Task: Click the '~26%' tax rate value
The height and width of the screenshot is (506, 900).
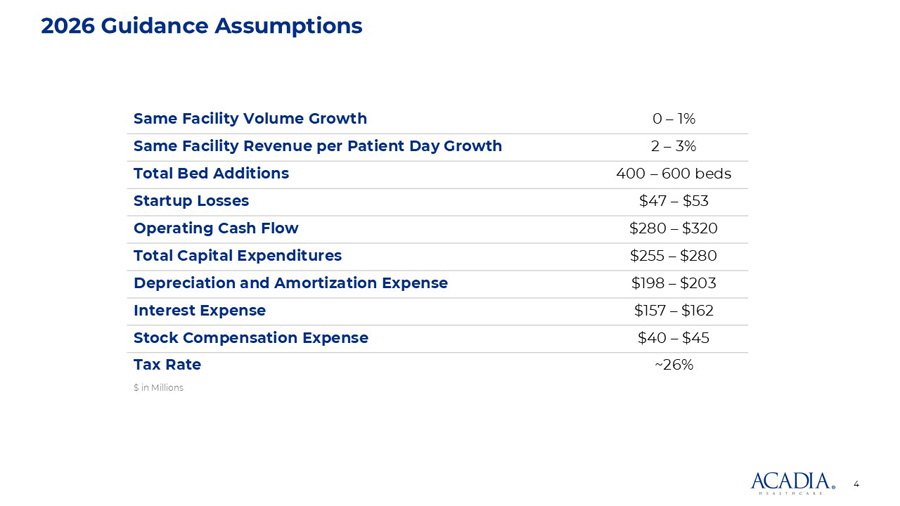Action: pyautogui.click(x=673, y=365)
